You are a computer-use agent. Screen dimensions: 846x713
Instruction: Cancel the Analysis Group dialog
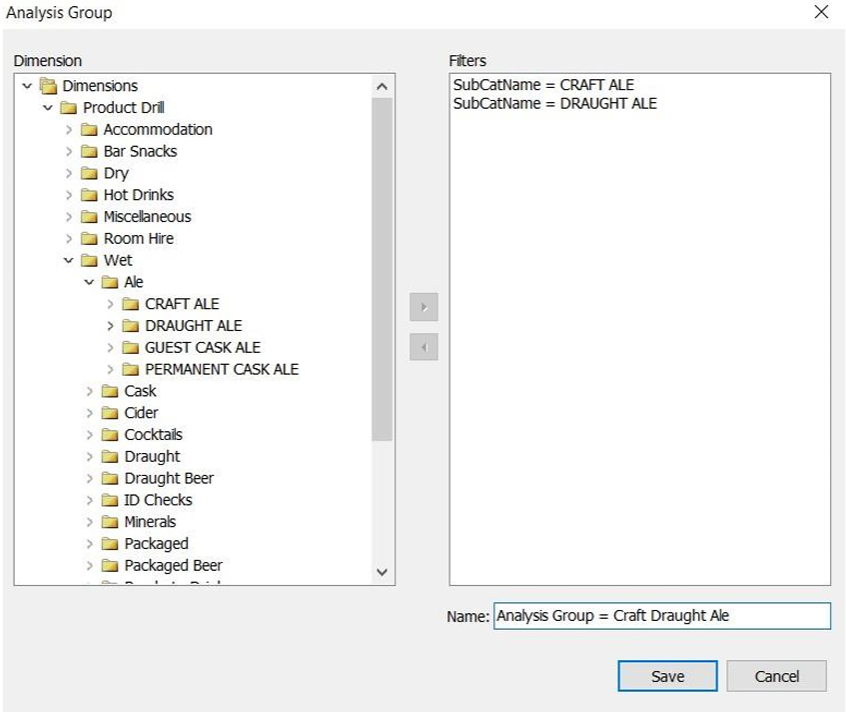point(776,676)
